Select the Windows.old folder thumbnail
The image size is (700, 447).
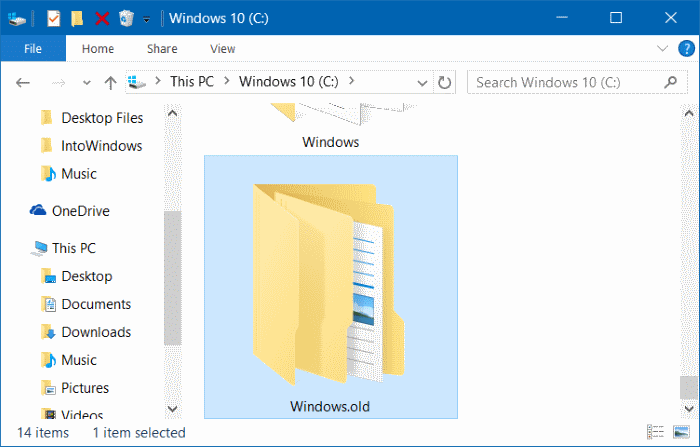tap(329, 284)
